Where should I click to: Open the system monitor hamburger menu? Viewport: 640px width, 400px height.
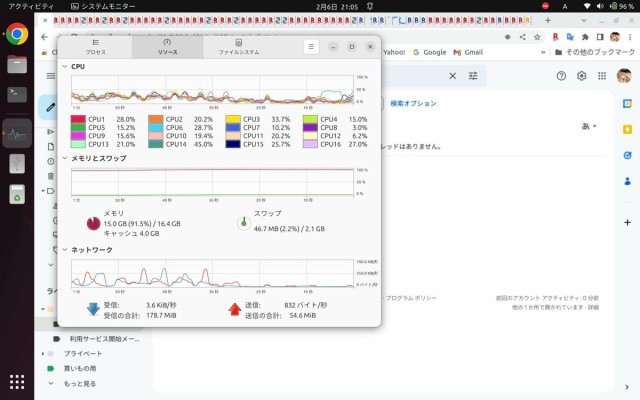[x=312, y=46]
